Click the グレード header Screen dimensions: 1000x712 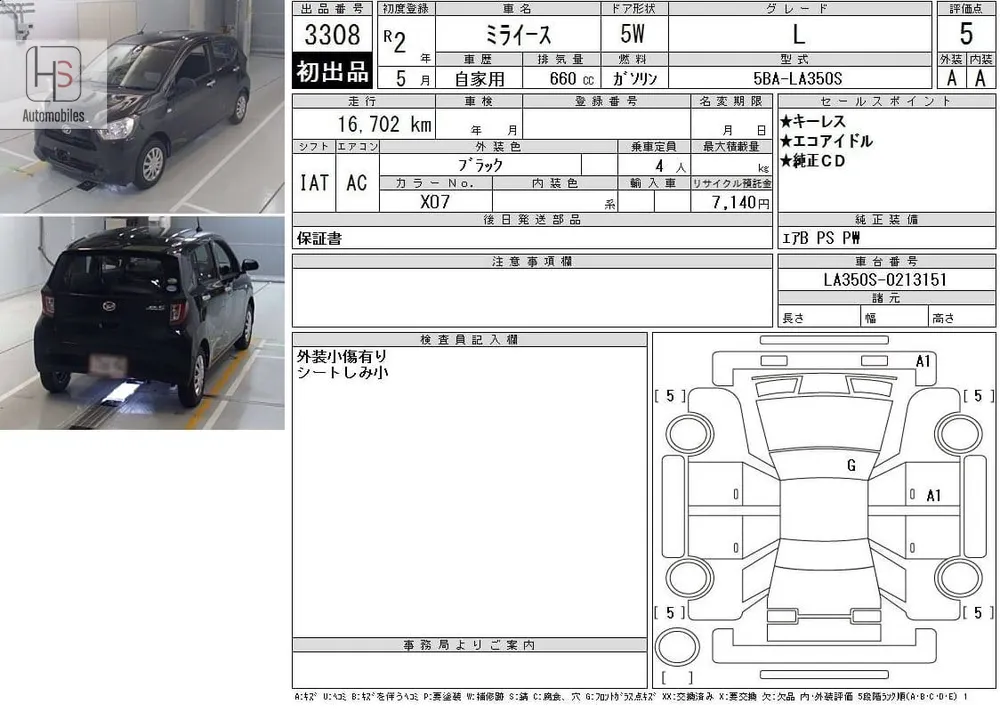[798, 8]
